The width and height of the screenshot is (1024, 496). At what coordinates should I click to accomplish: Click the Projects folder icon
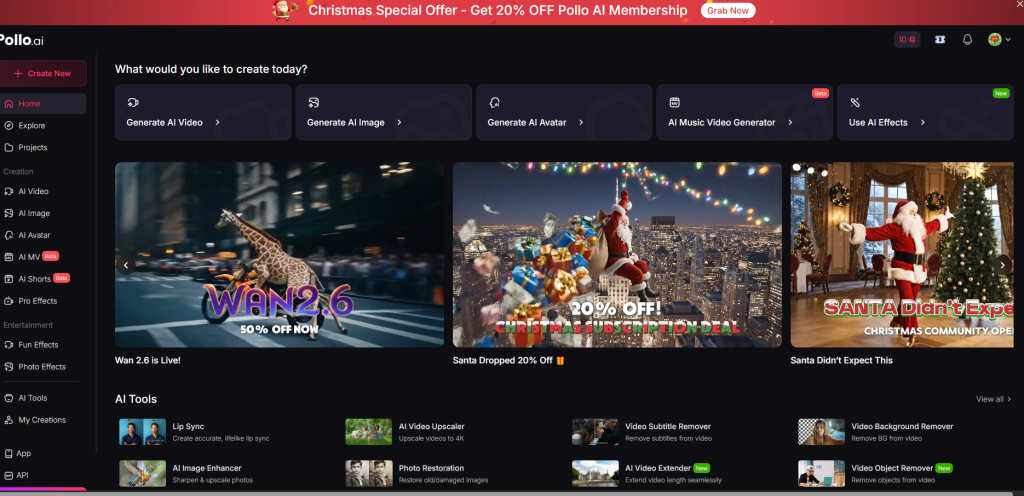8,147
